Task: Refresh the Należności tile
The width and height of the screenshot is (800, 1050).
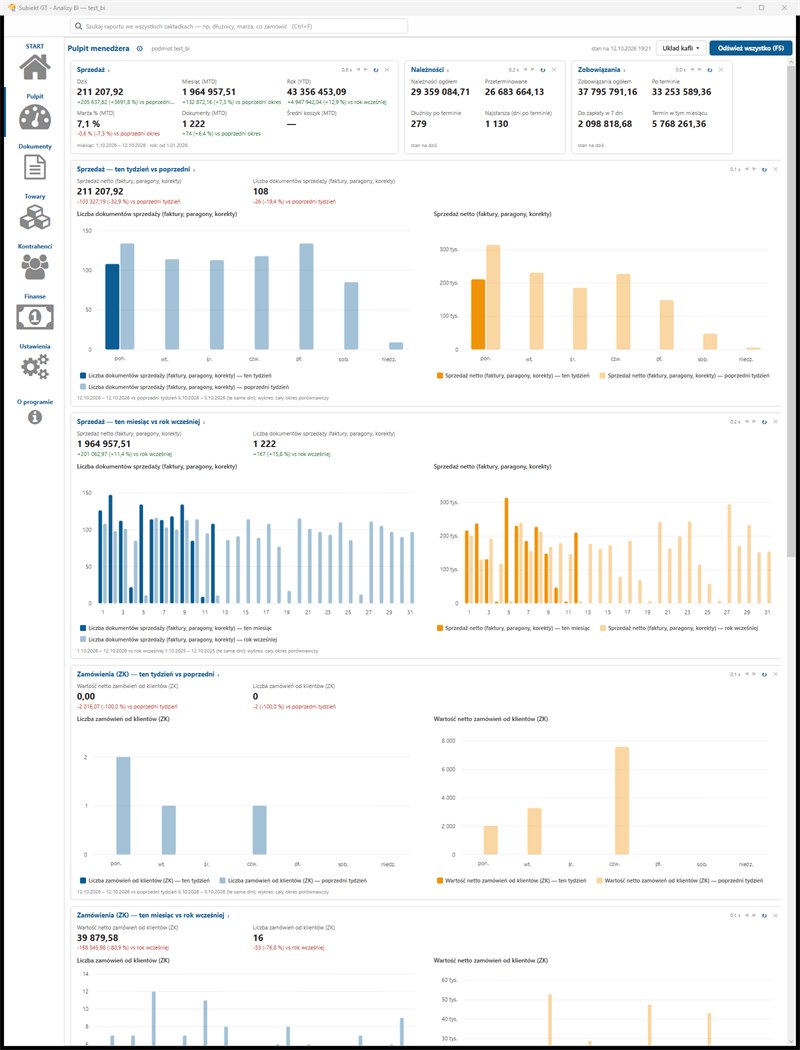Action: (543, 70)
